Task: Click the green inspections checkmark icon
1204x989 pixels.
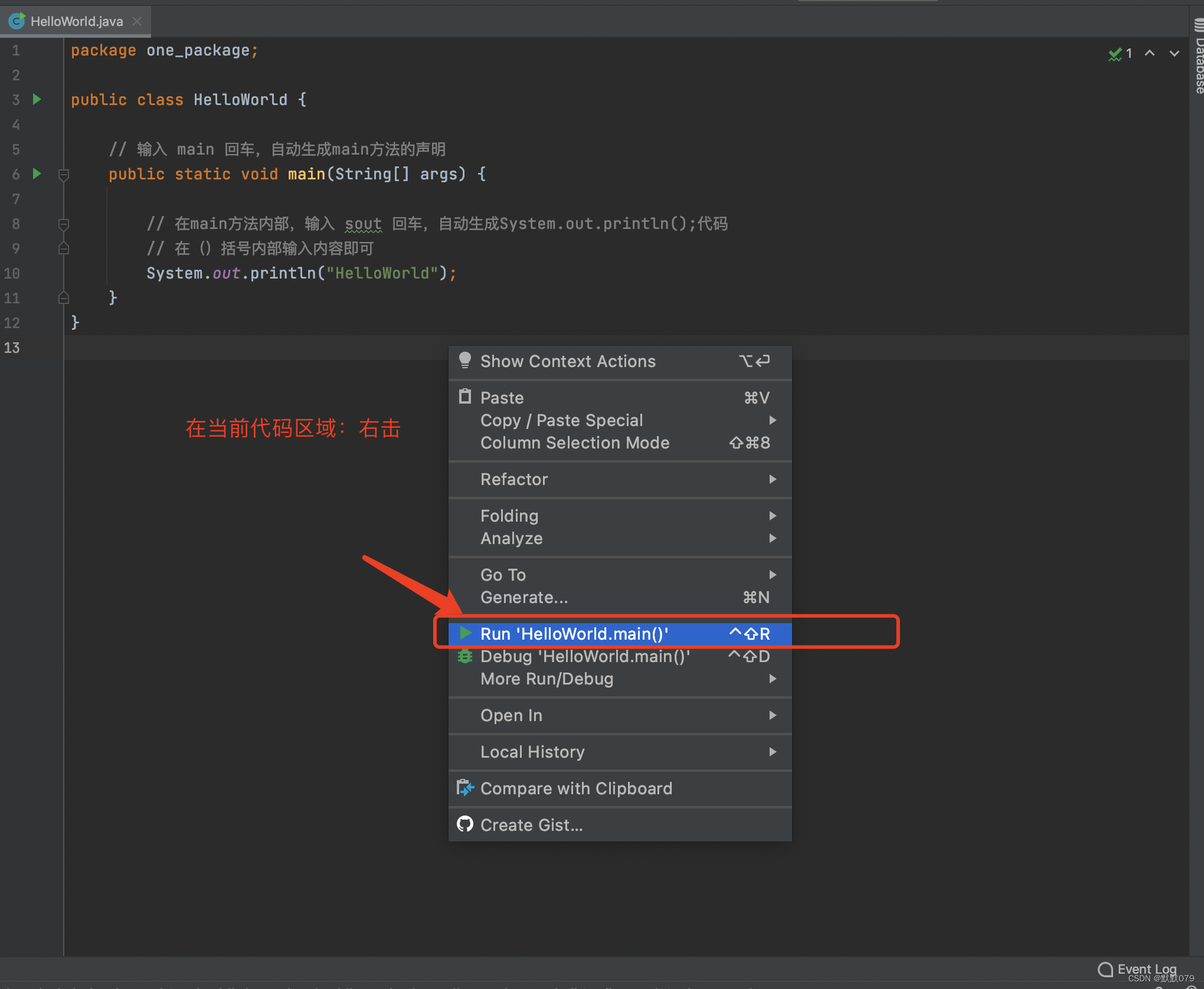Action: pyautogui.click(x=1114, y=54)
